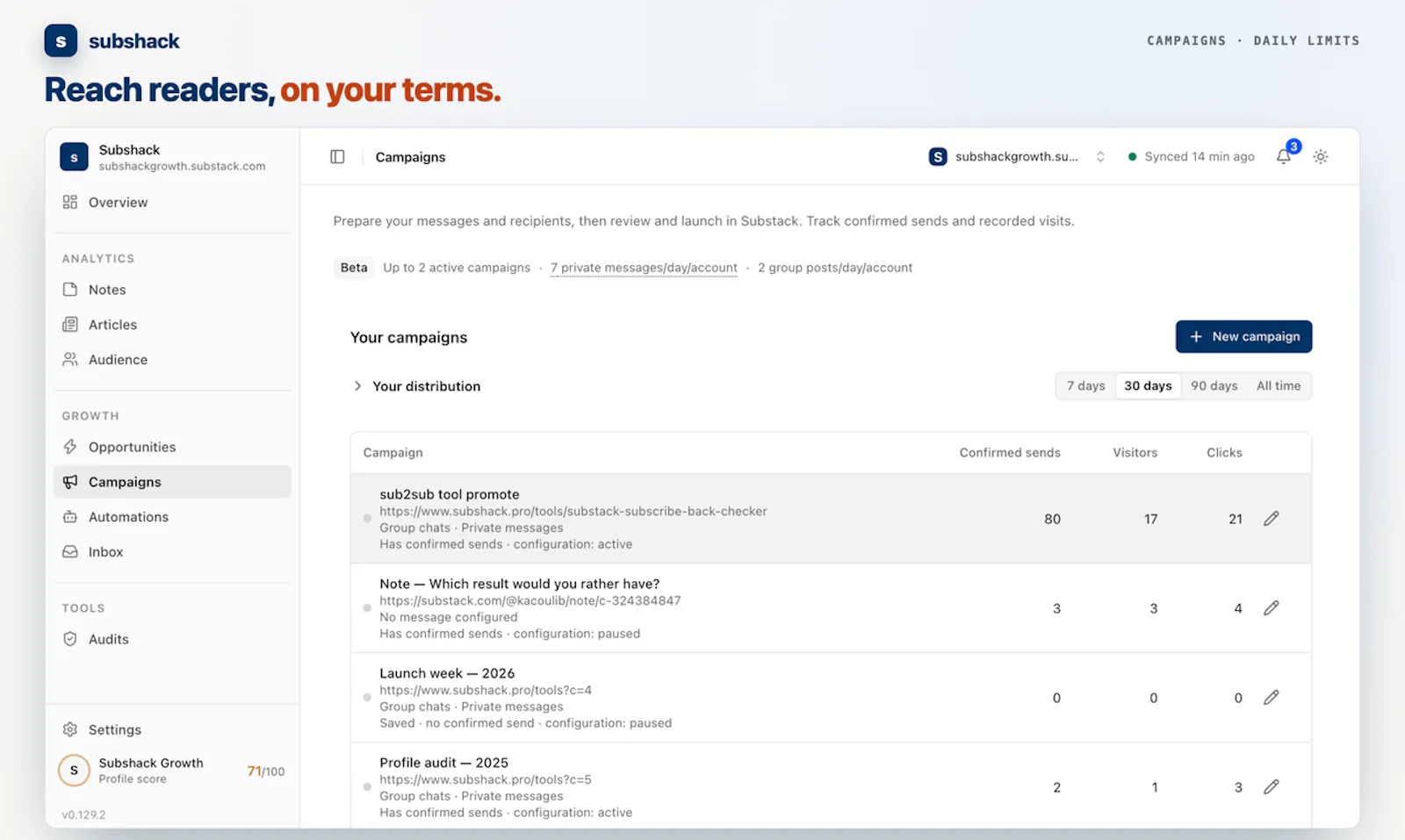Open the Overview page icon in sidebar
Viewport: 1405px width, 840px height.
coord(70,202)
